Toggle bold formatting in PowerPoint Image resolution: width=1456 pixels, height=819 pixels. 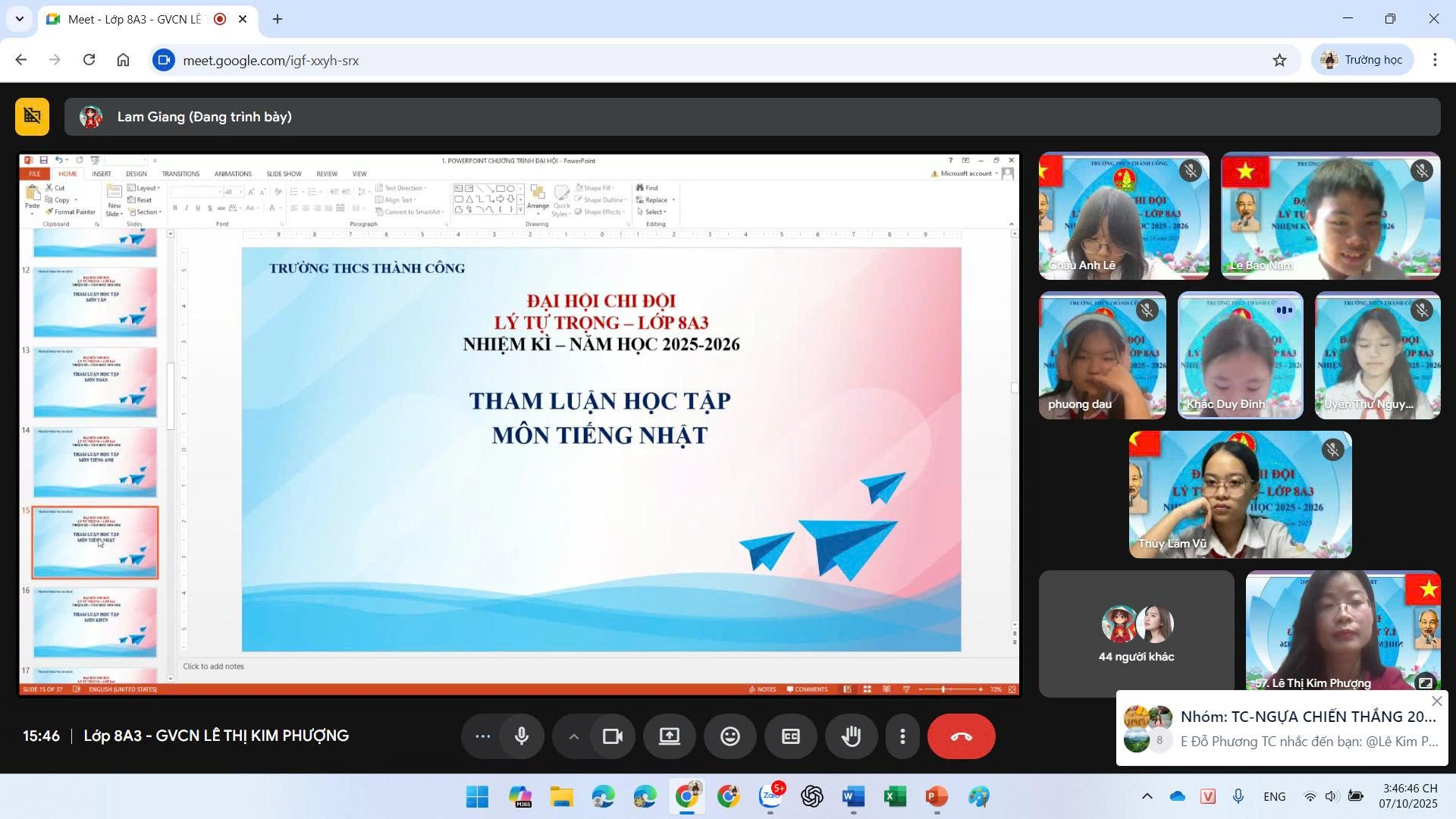174,206
